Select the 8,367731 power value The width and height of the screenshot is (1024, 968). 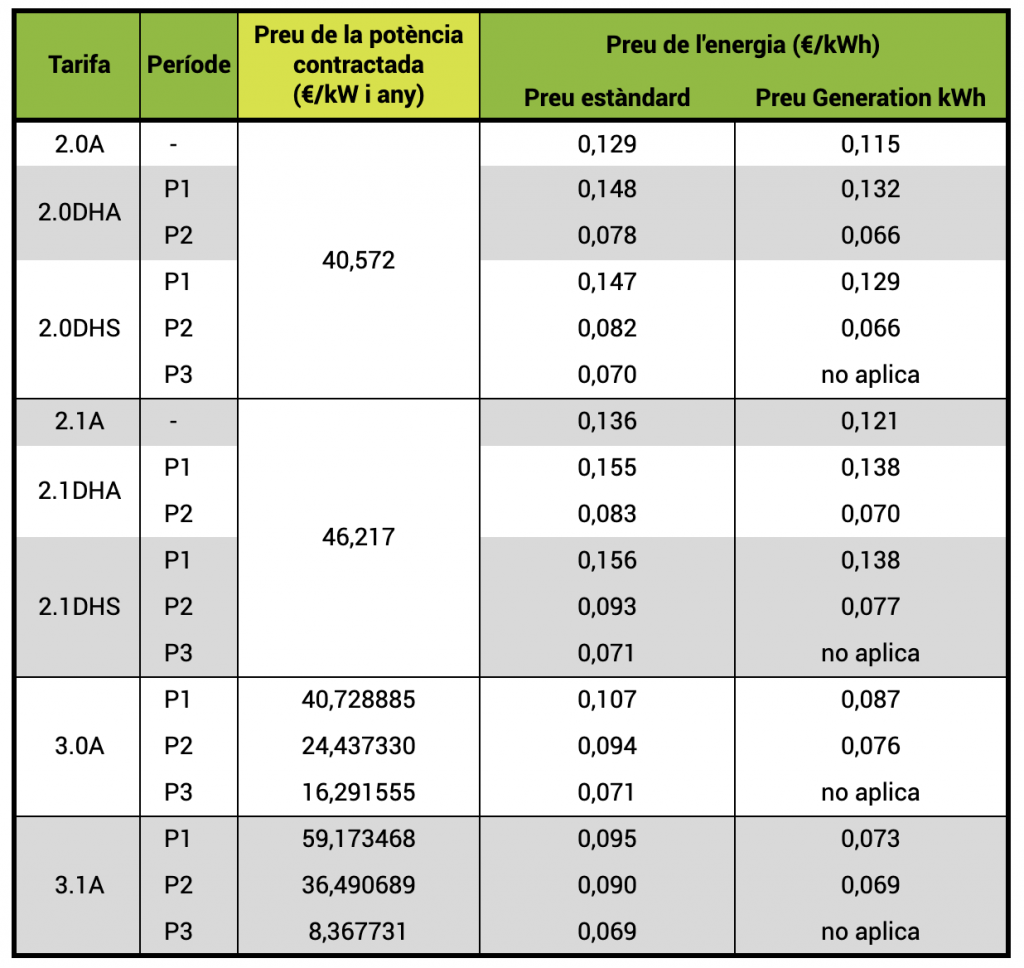[357, 931]
